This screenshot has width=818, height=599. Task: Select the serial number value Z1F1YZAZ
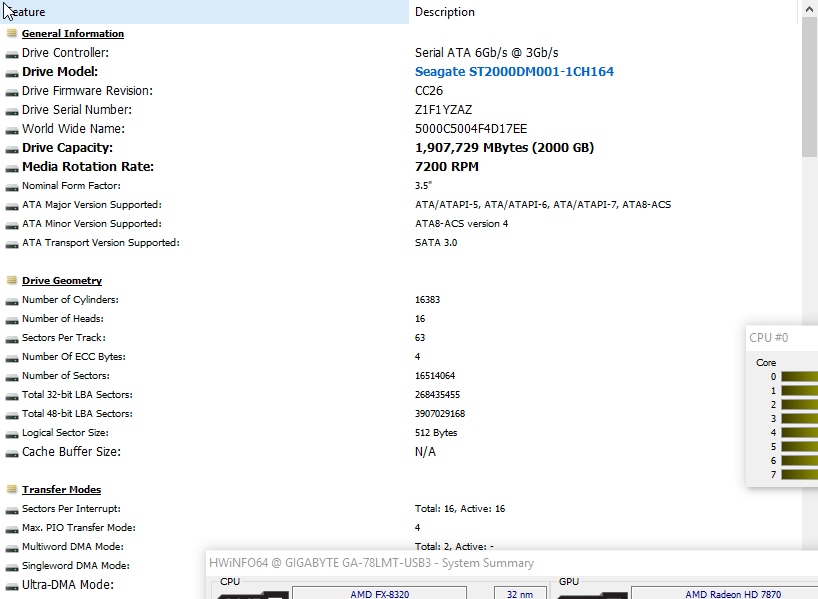443,110
